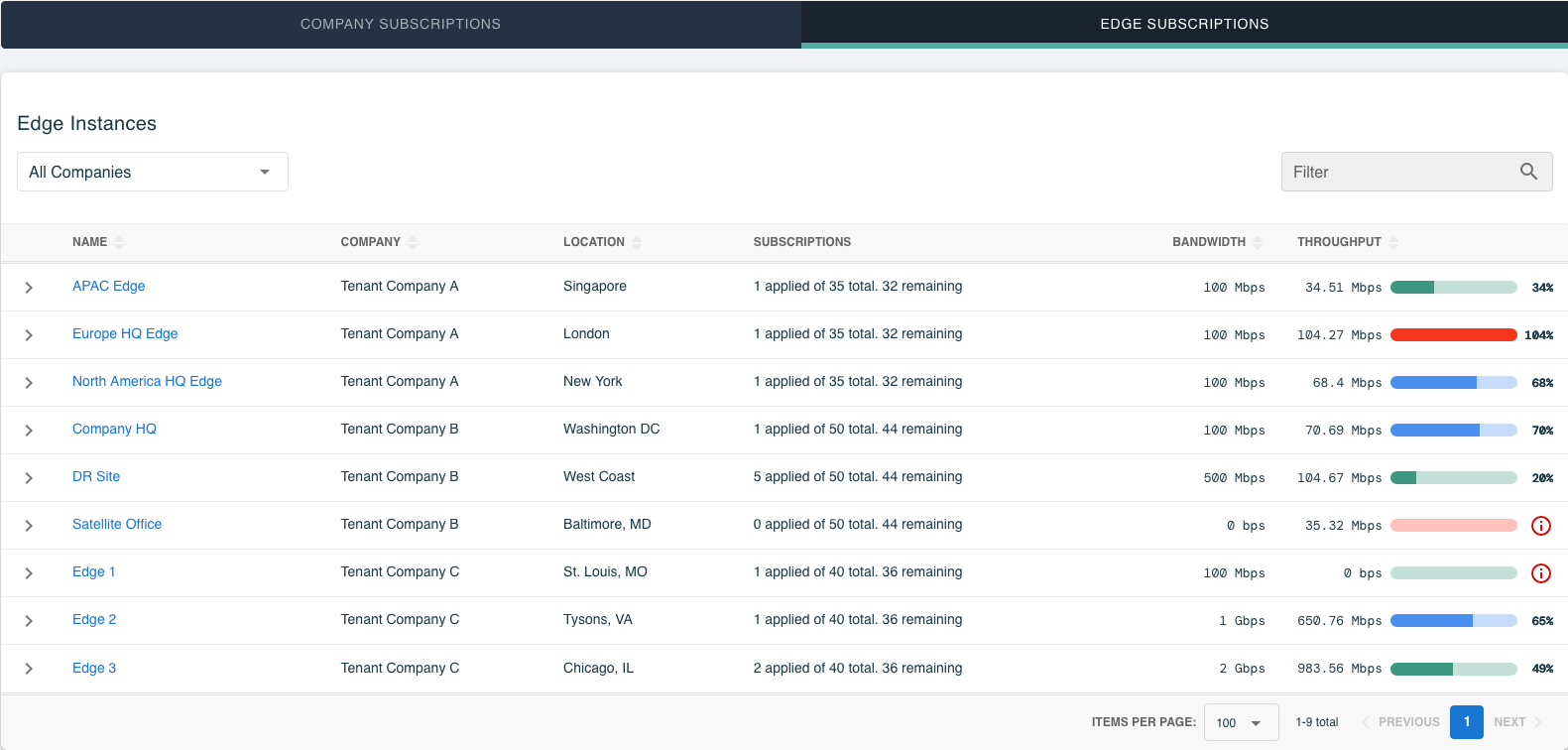Image resolution: width=1568 pixels, height=750 pixels.
Task: Click the Satellite Office pink throughput bar
Action: (1454, 526)
